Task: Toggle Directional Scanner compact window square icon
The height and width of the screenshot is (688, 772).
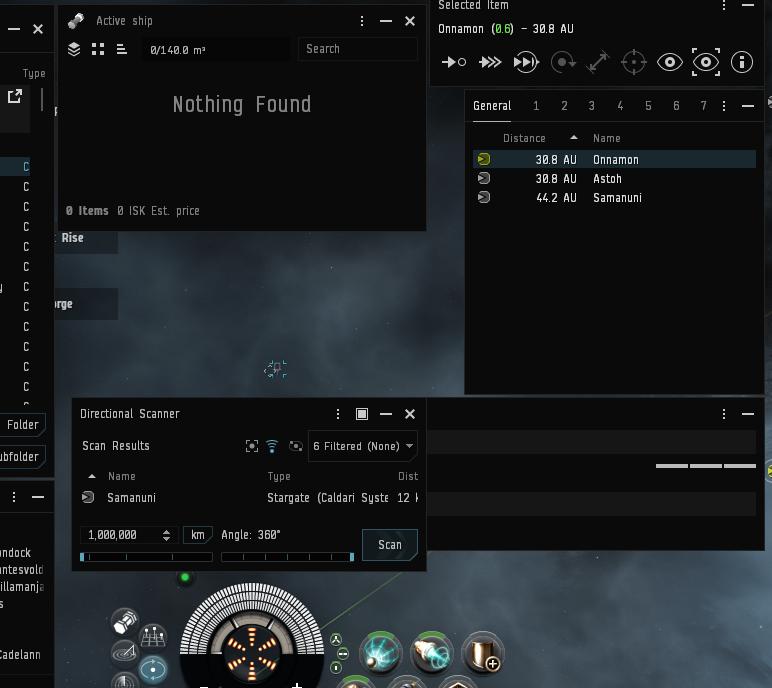Action: [x=362, y=414]
